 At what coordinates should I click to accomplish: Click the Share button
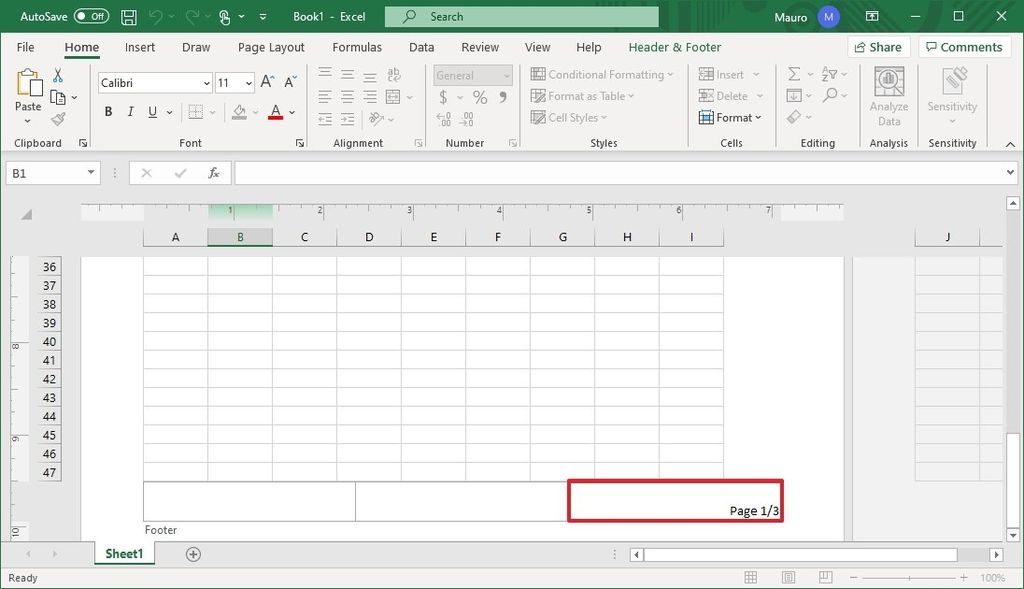879,46
